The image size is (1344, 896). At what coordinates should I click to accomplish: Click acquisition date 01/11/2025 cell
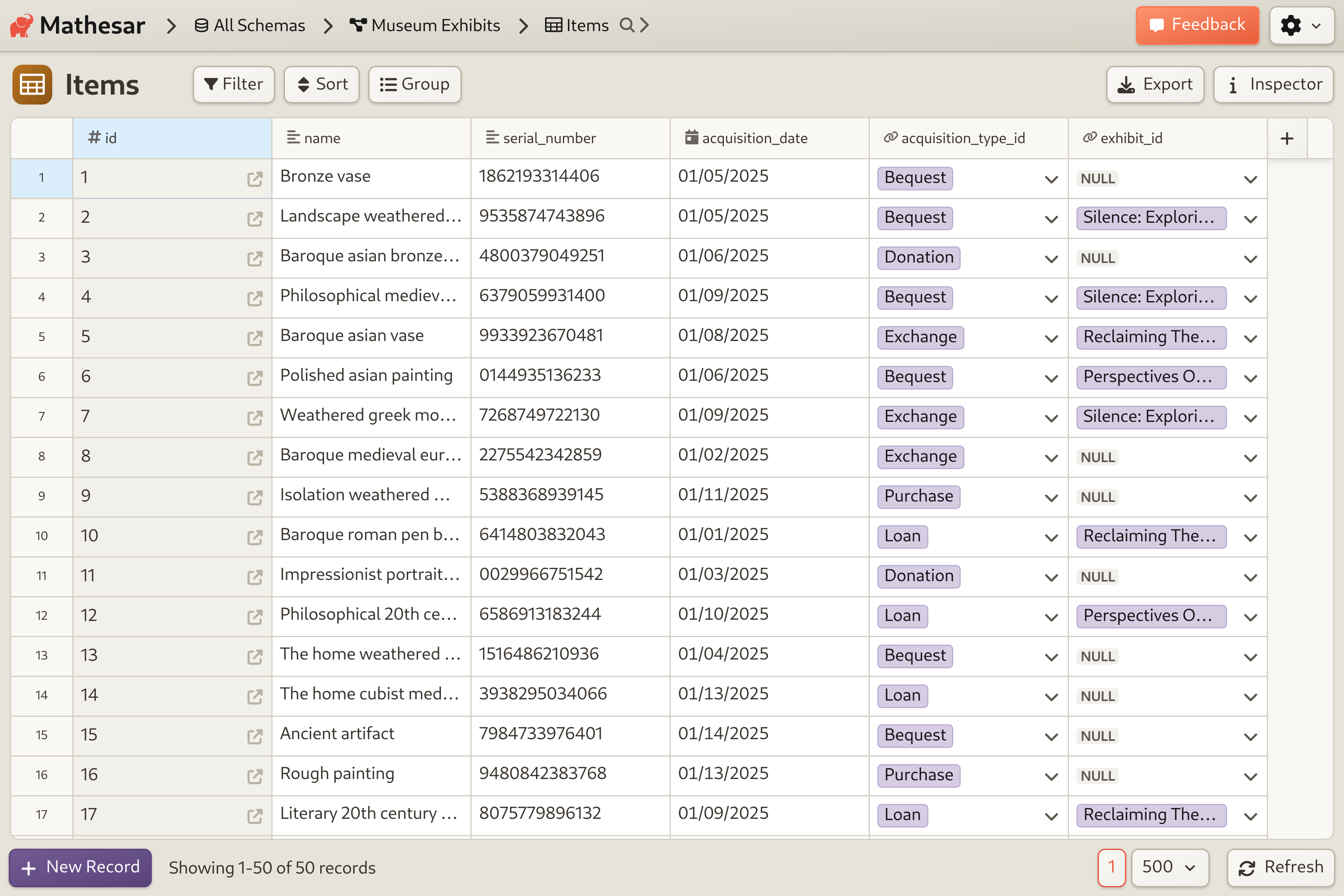point(770,497)
